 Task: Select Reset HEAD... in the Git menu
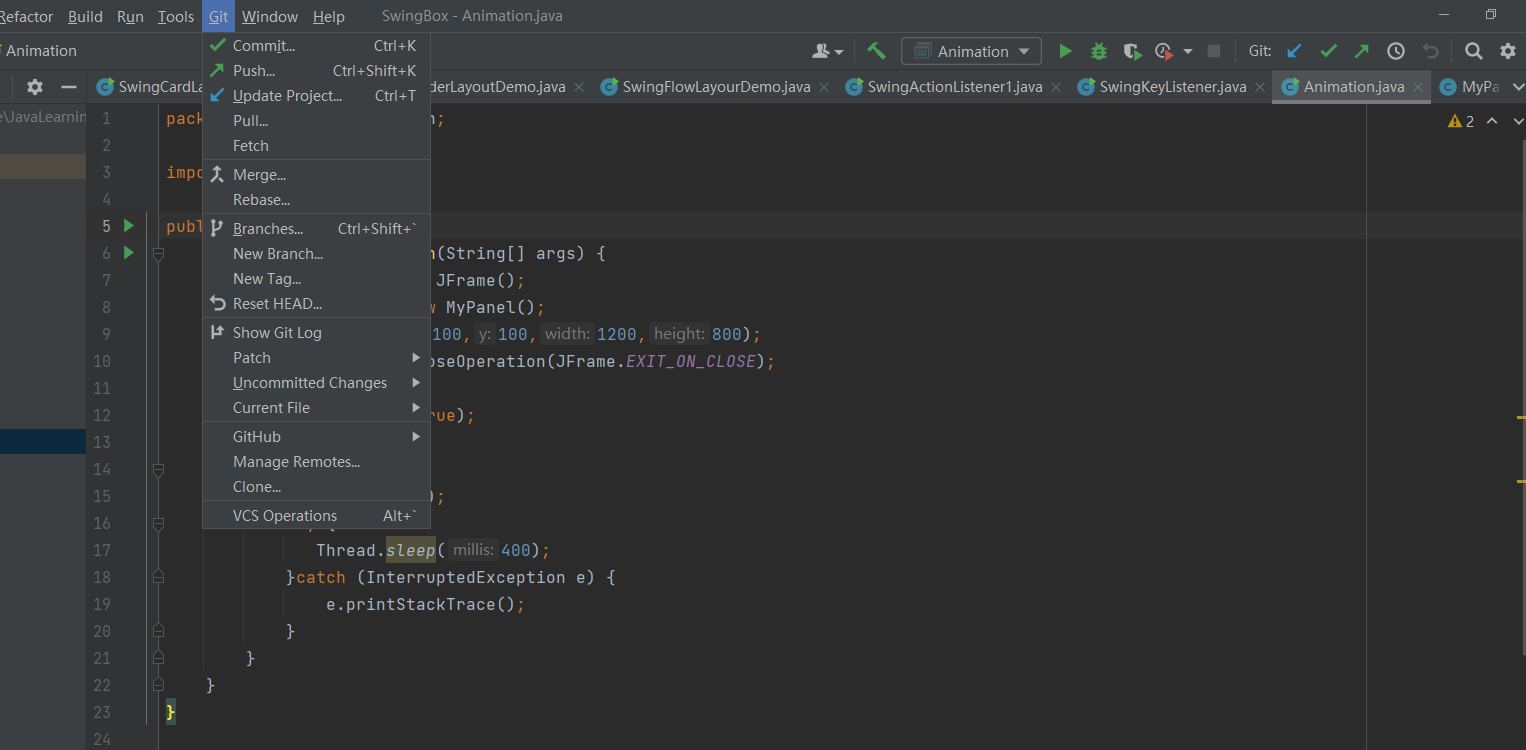click(316, 304)
